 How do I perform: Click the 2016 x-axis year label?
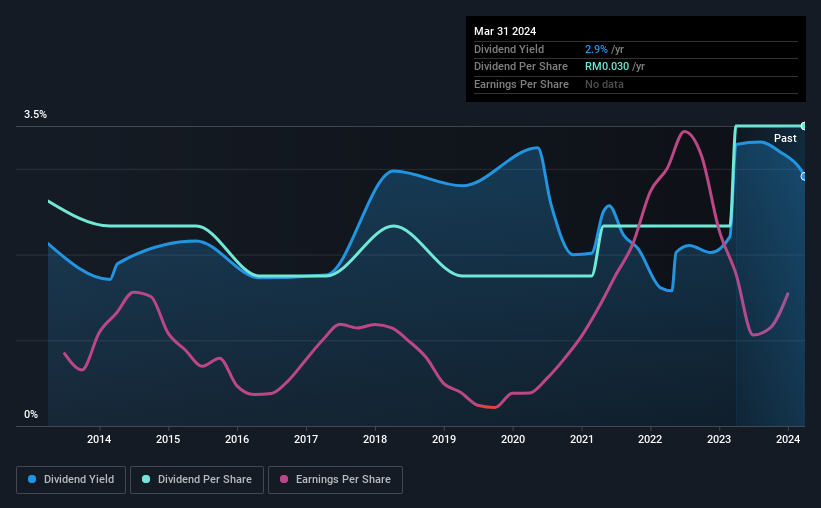237,439
